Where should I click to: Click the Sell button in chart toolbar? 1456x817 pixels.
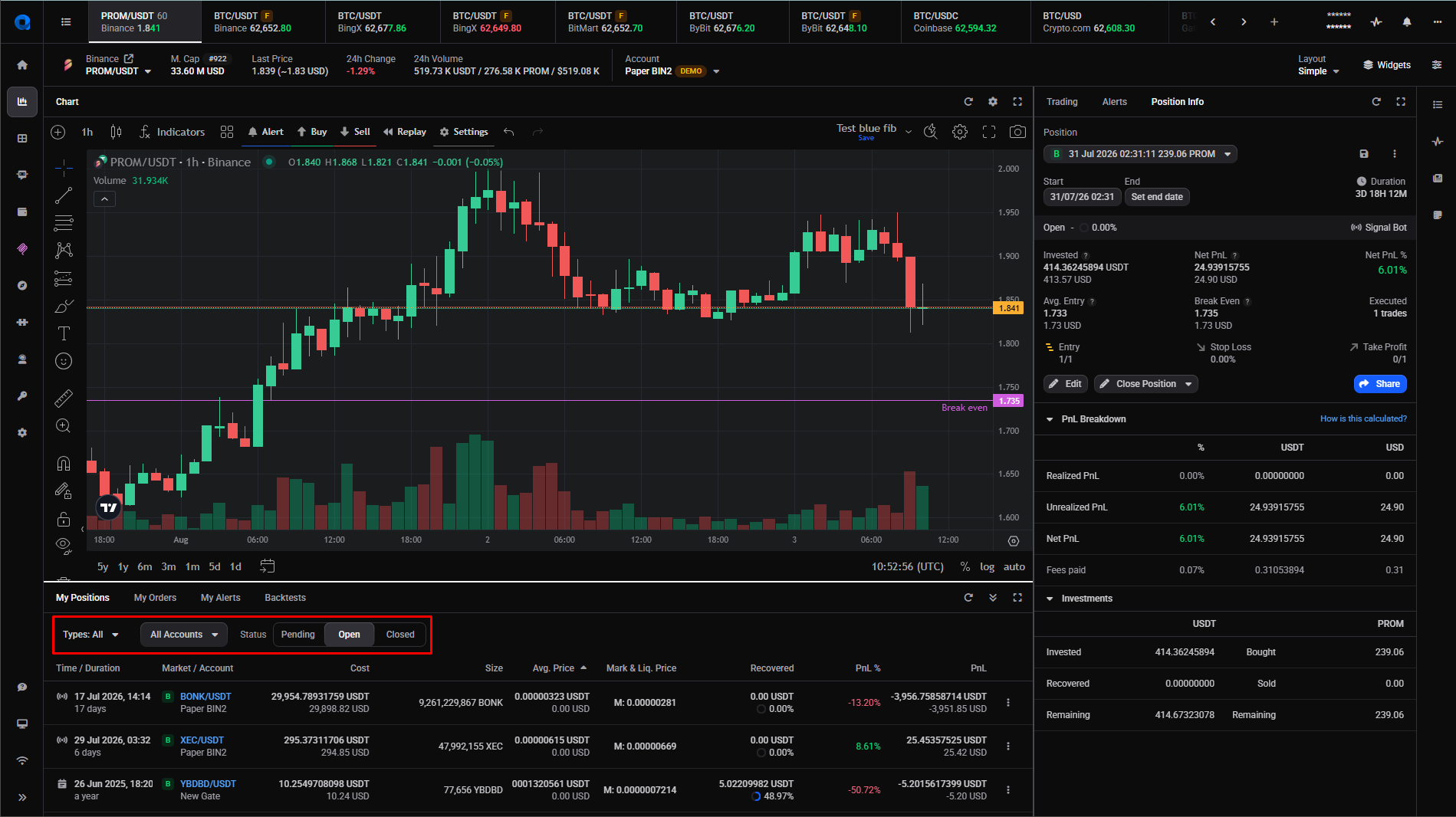pyautogui.click(x=355, y=132)
